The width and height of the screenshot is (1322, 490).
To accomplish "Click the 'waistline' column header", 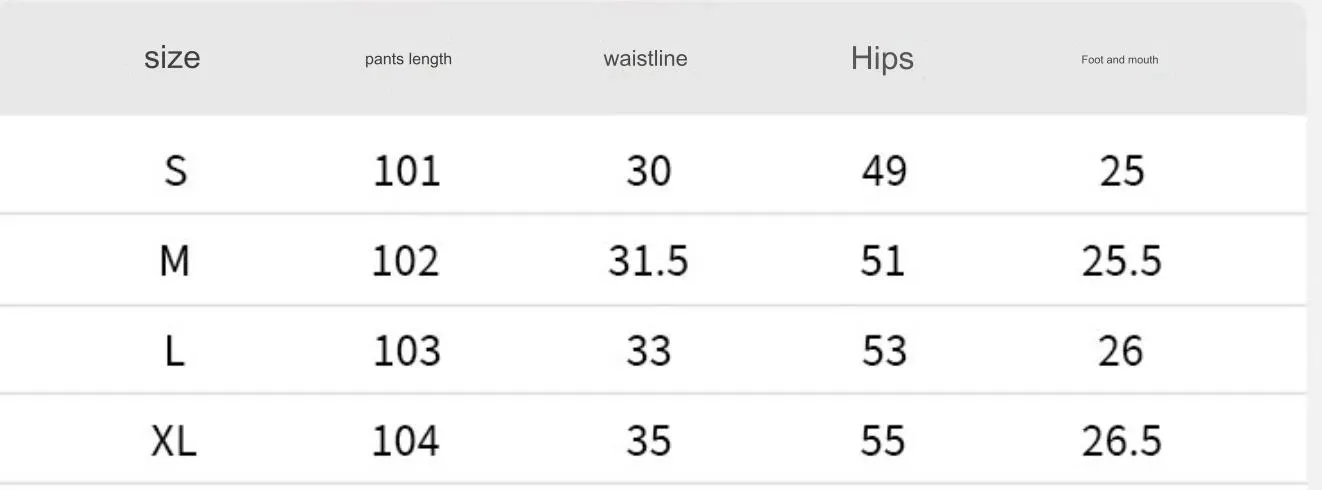I will coord(645,58).
